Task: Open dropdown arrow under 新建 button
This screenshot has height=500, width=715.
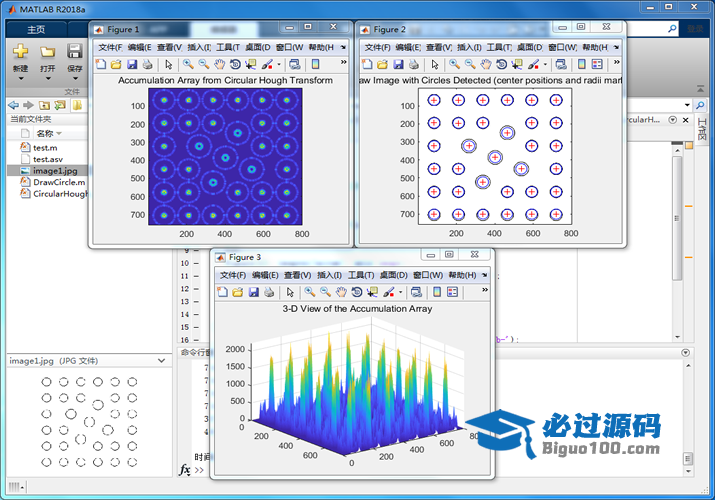Action: [x=21, y=78]
